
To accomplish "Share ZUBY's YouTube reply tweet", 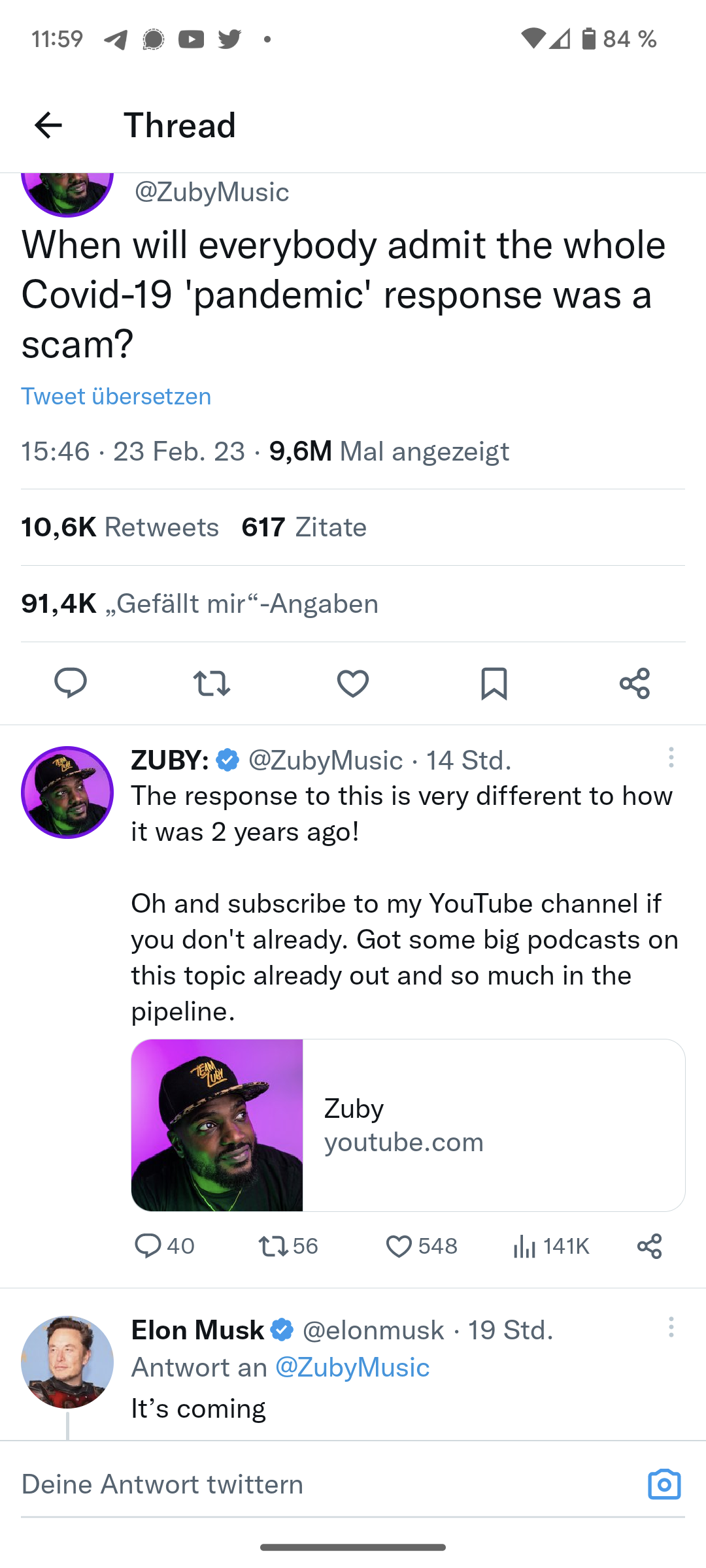I will [650, 1246].
